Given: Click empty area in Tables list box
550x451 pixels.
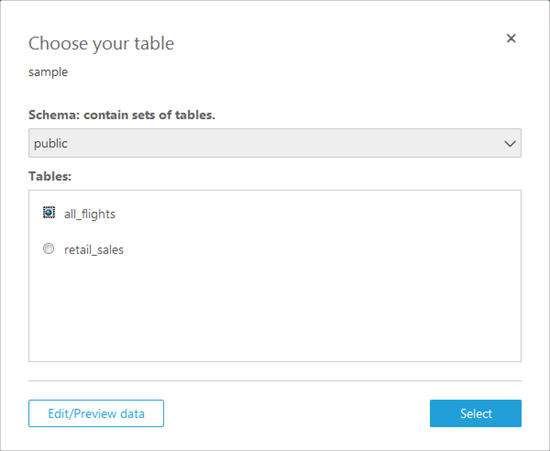Looking at the screenshot, I should click(275, 309).
